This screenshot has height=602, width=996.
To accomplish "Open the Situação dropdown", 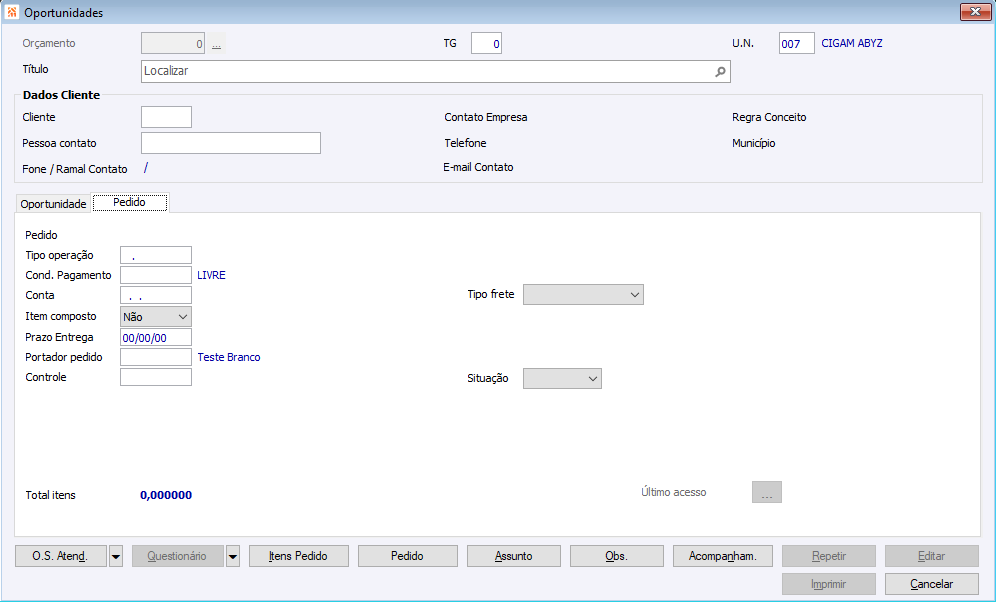I will pos(562,378).
